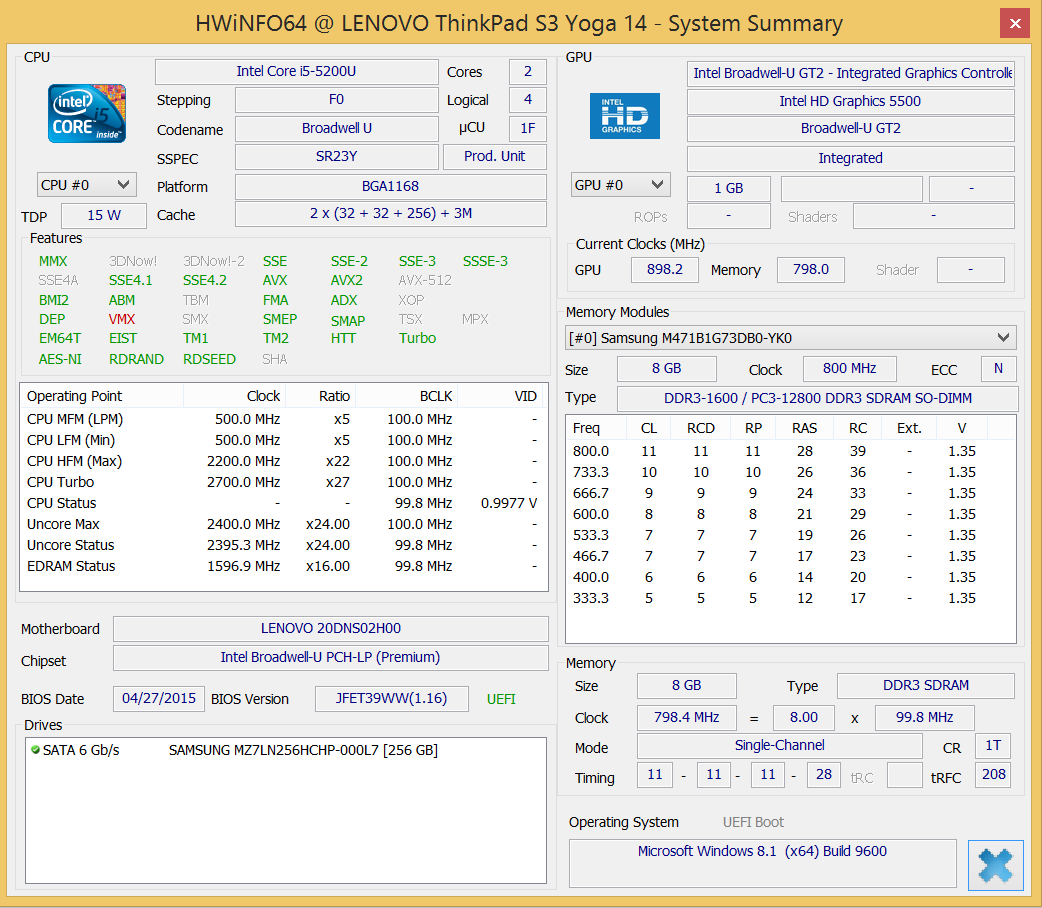This screenshot has height=908, width=1042.
Task: Click the Intel HD Graphics logo
Action: pyautogui.click(x=625, y=116)
